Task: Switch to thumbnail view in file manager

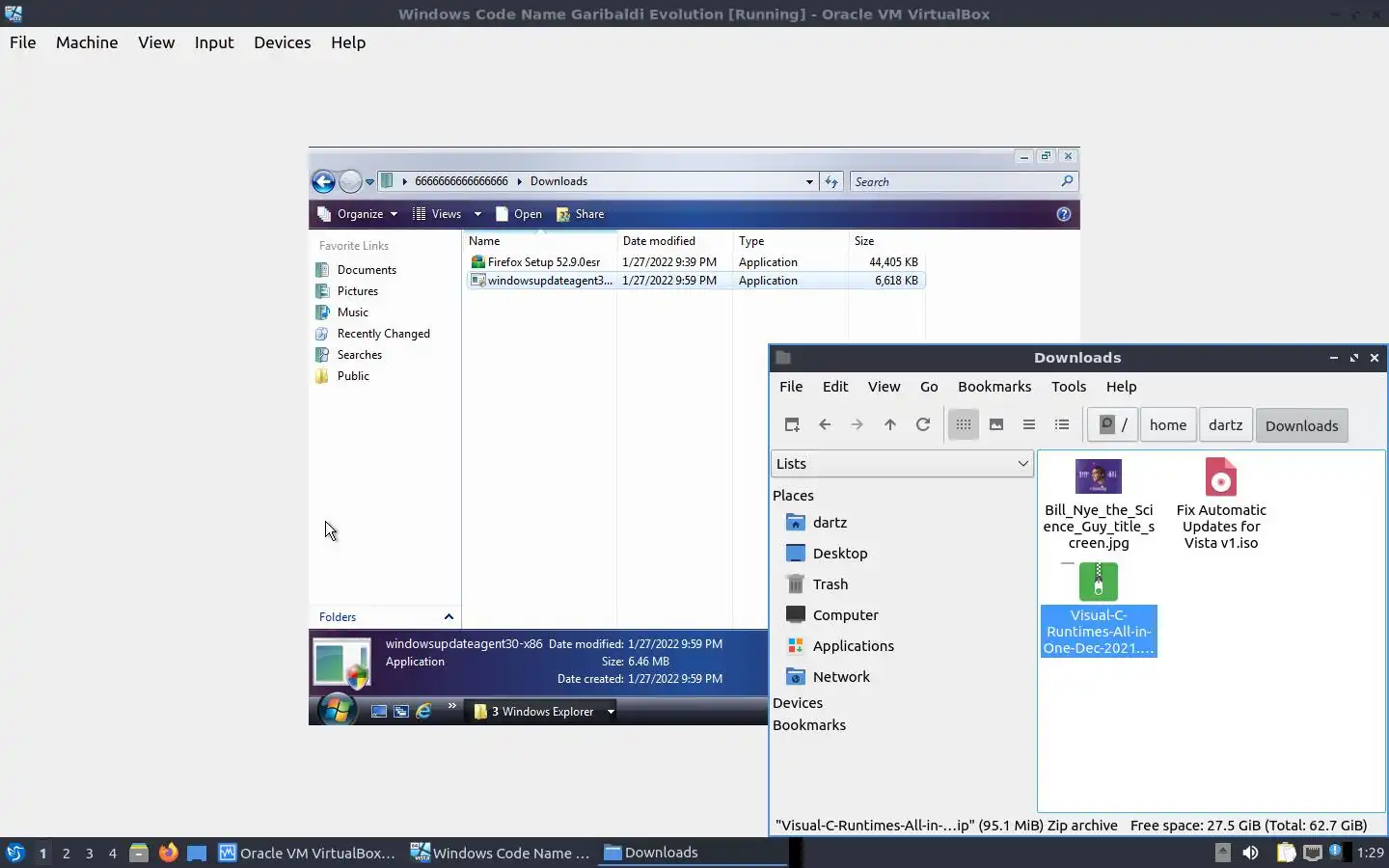Action: pyautogui.click(x=996, y=424)
